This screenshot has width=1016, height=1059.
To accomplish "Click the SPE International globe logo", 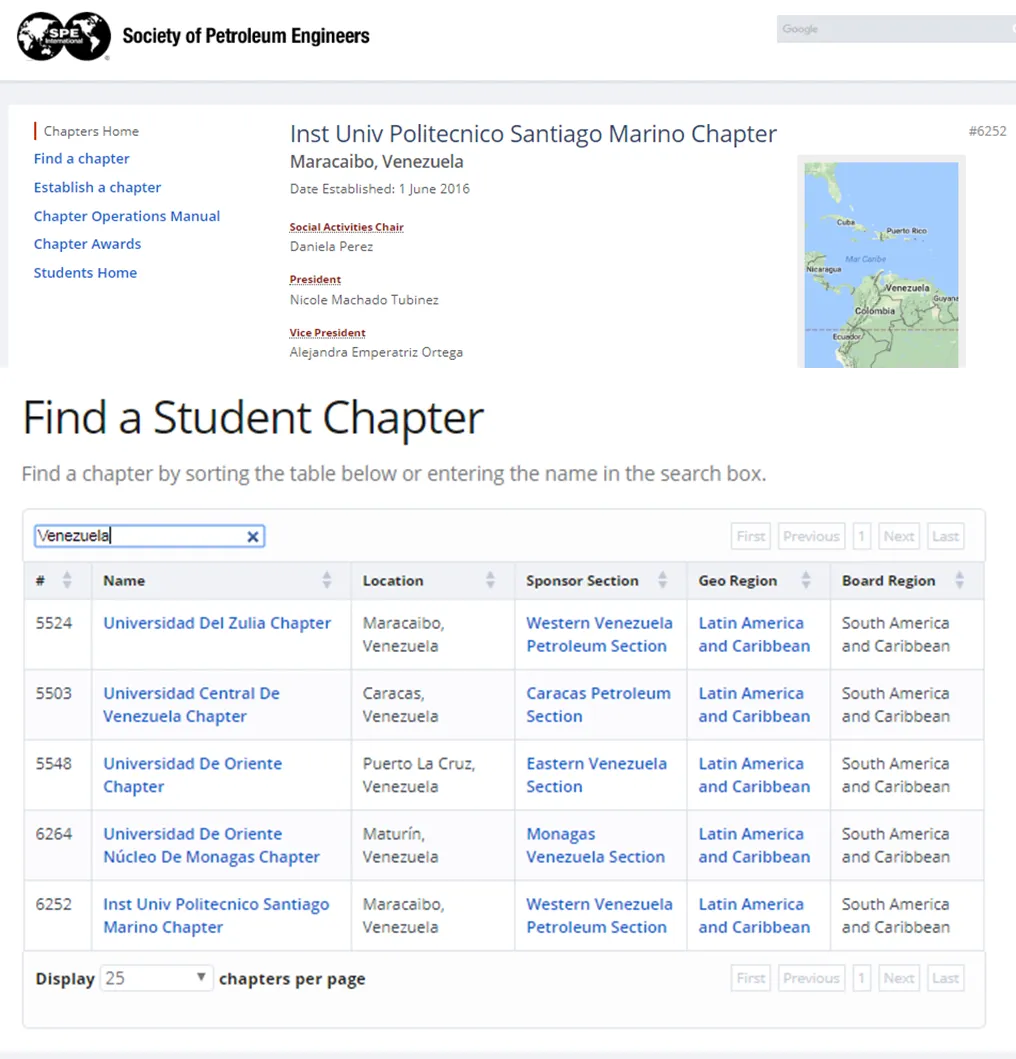I will pyautogui.click(x=64, y=36).
